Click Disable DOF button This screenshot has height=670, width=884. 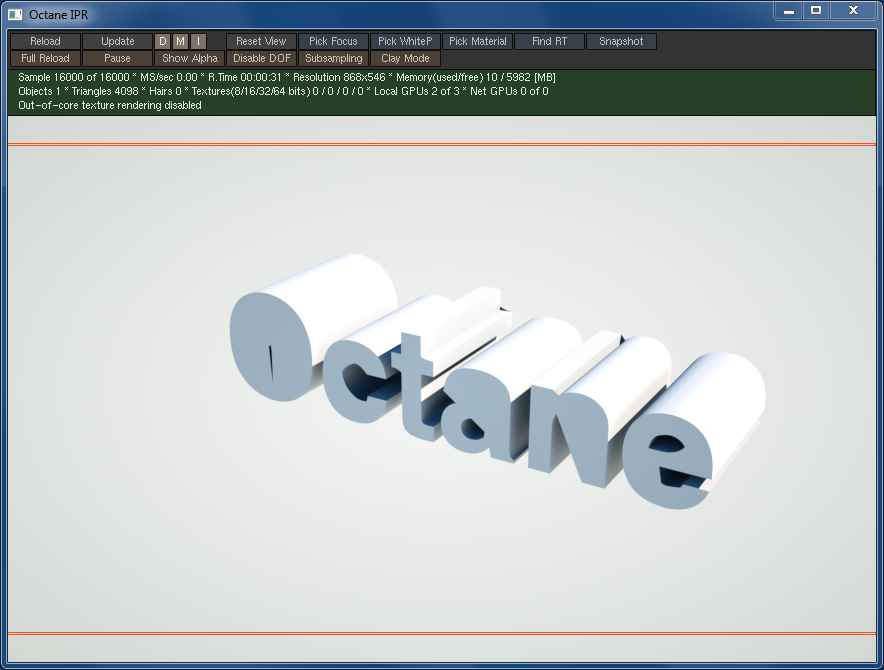click(262, 58)
